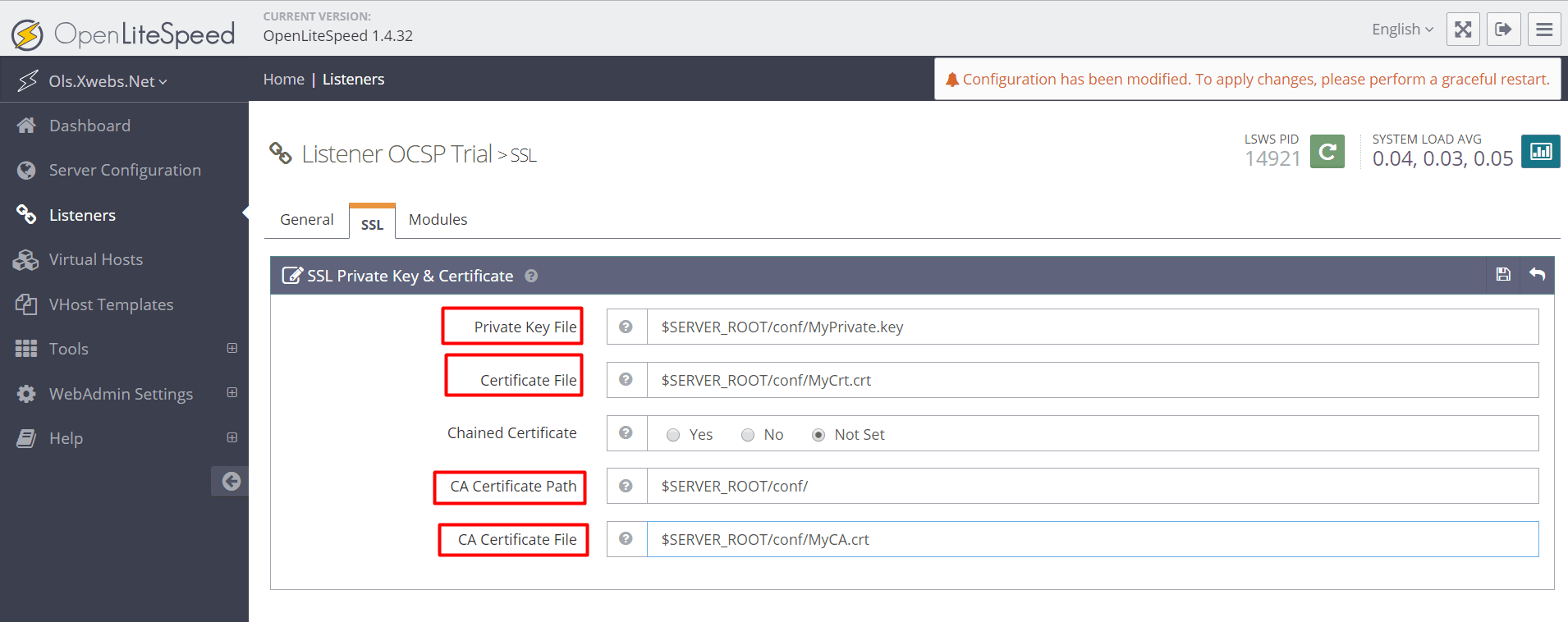Image resolution: width=1568 pixels, height=622 pixels.
Task: Click the Tools grid icon
Action: (26, 349)
